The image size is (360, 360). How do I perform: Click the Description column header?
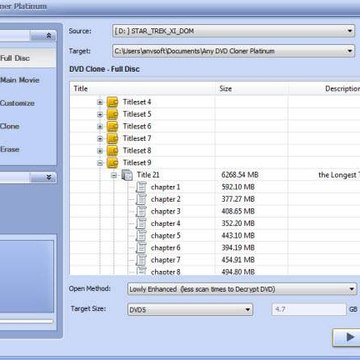[324, 89]
